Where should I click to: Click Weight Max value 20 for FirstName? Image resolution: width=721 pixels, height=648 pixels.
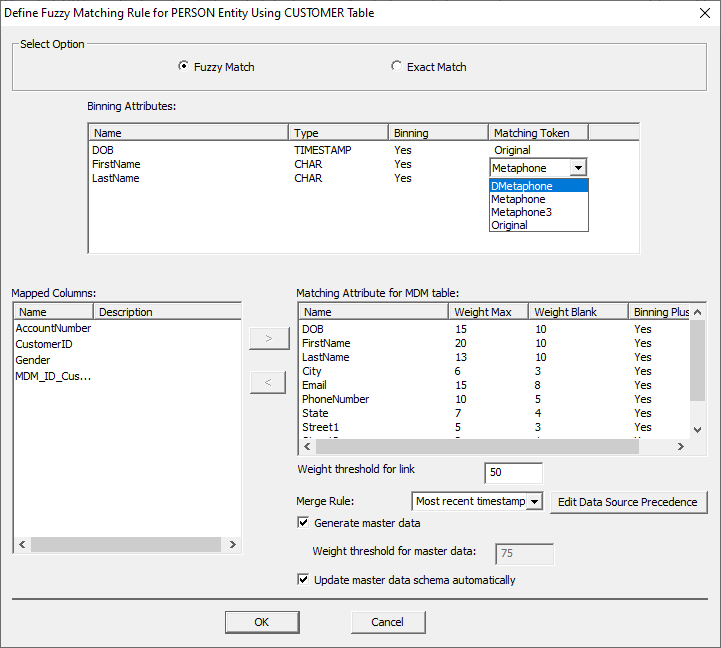tap(460, 343)
